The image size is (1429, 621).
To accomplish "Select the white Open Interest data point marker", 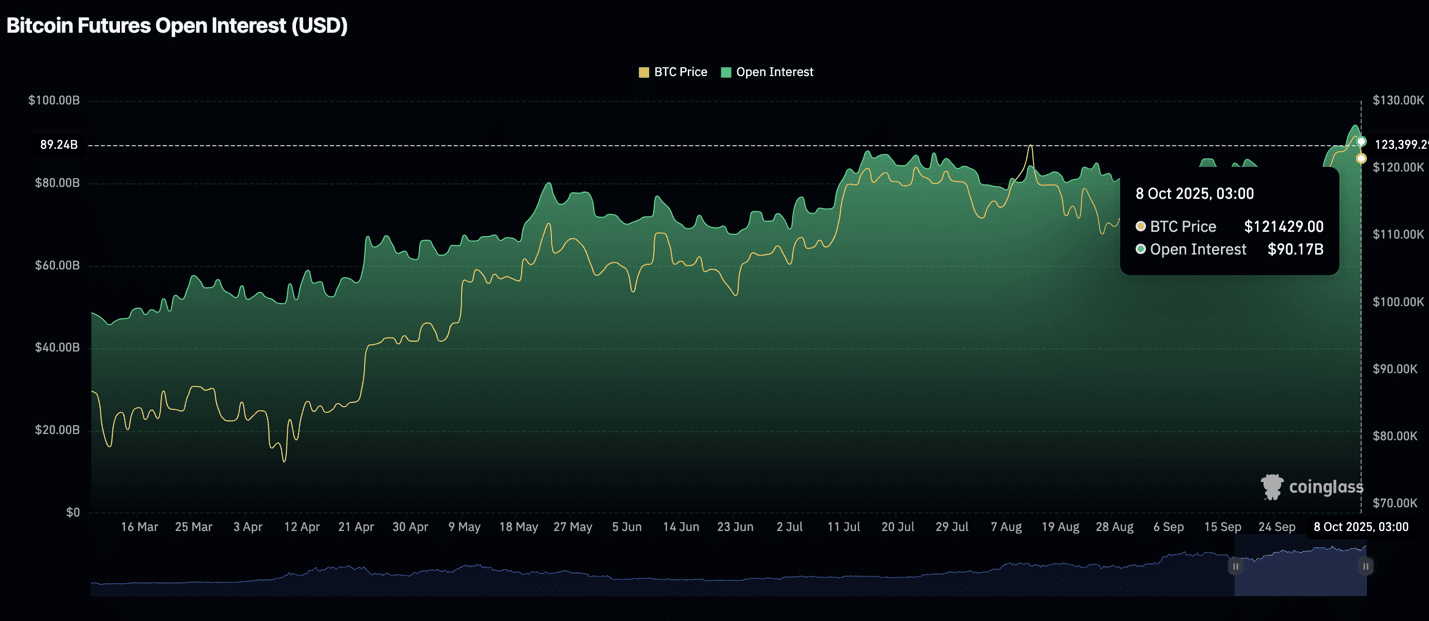I will pyautogui.click(x=1361, y=142).
